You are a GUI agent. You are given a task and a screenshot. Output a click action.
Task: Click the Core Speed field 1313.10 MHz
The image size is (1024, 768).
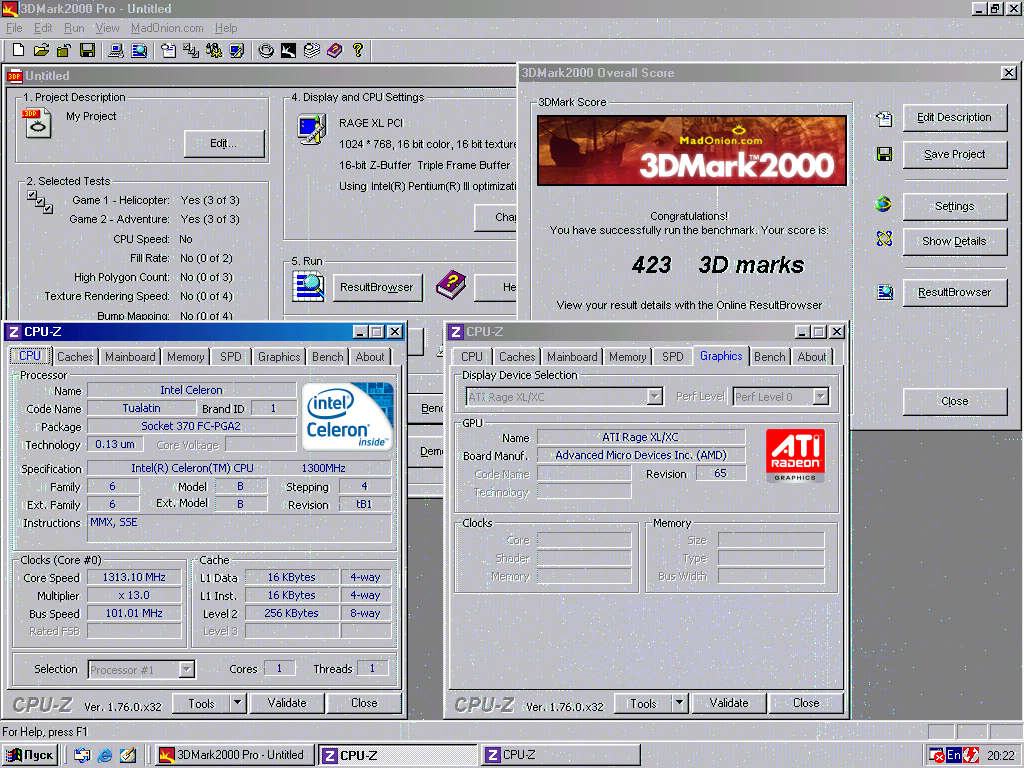coord(134,577)
